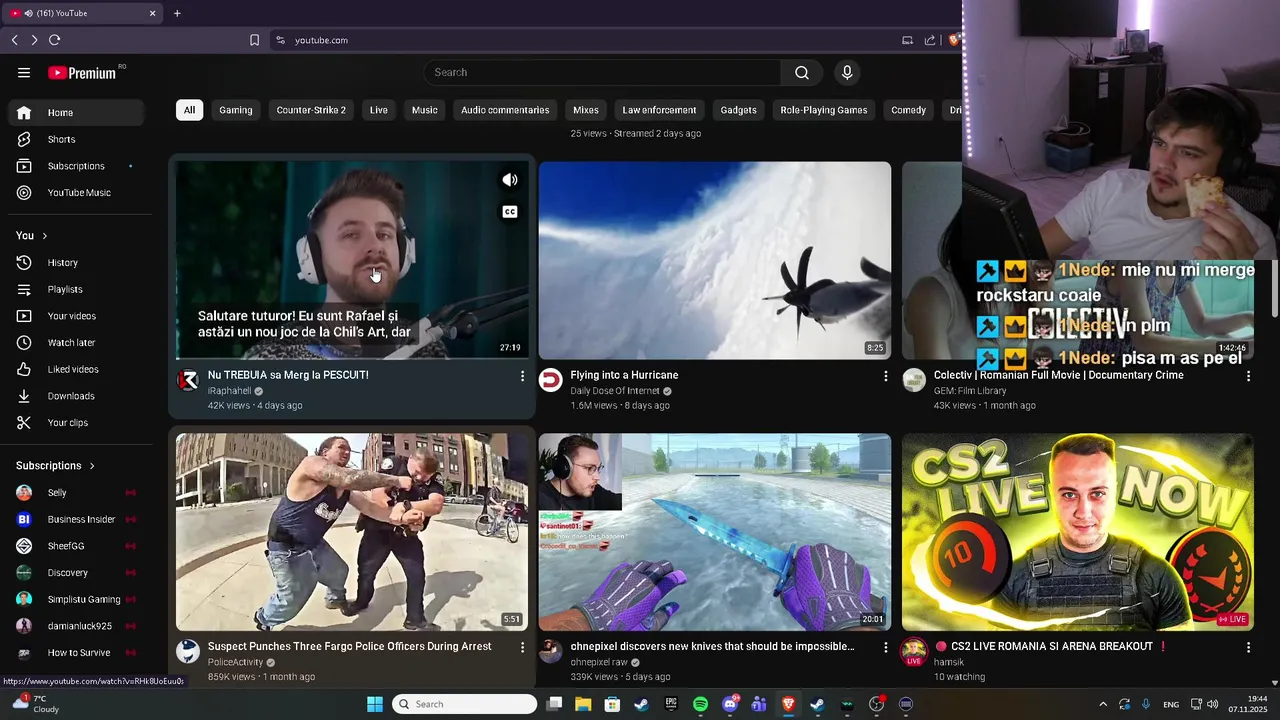Open Daily Dose Of Internet channel avatar

click(x=550, y=380)
